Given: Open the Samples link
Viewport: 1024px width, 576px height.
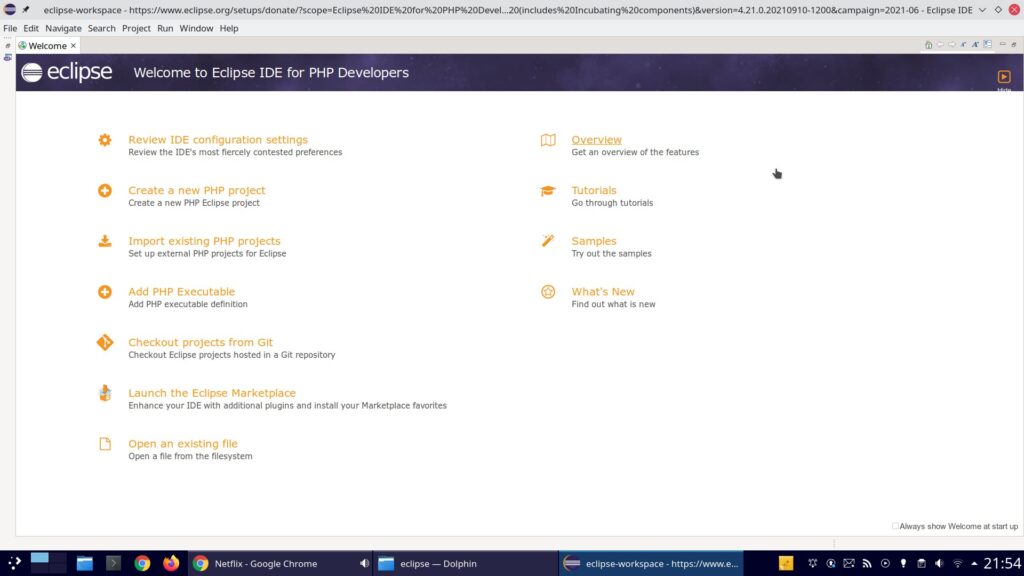Looking at the screenshot, I should [594, 241].
